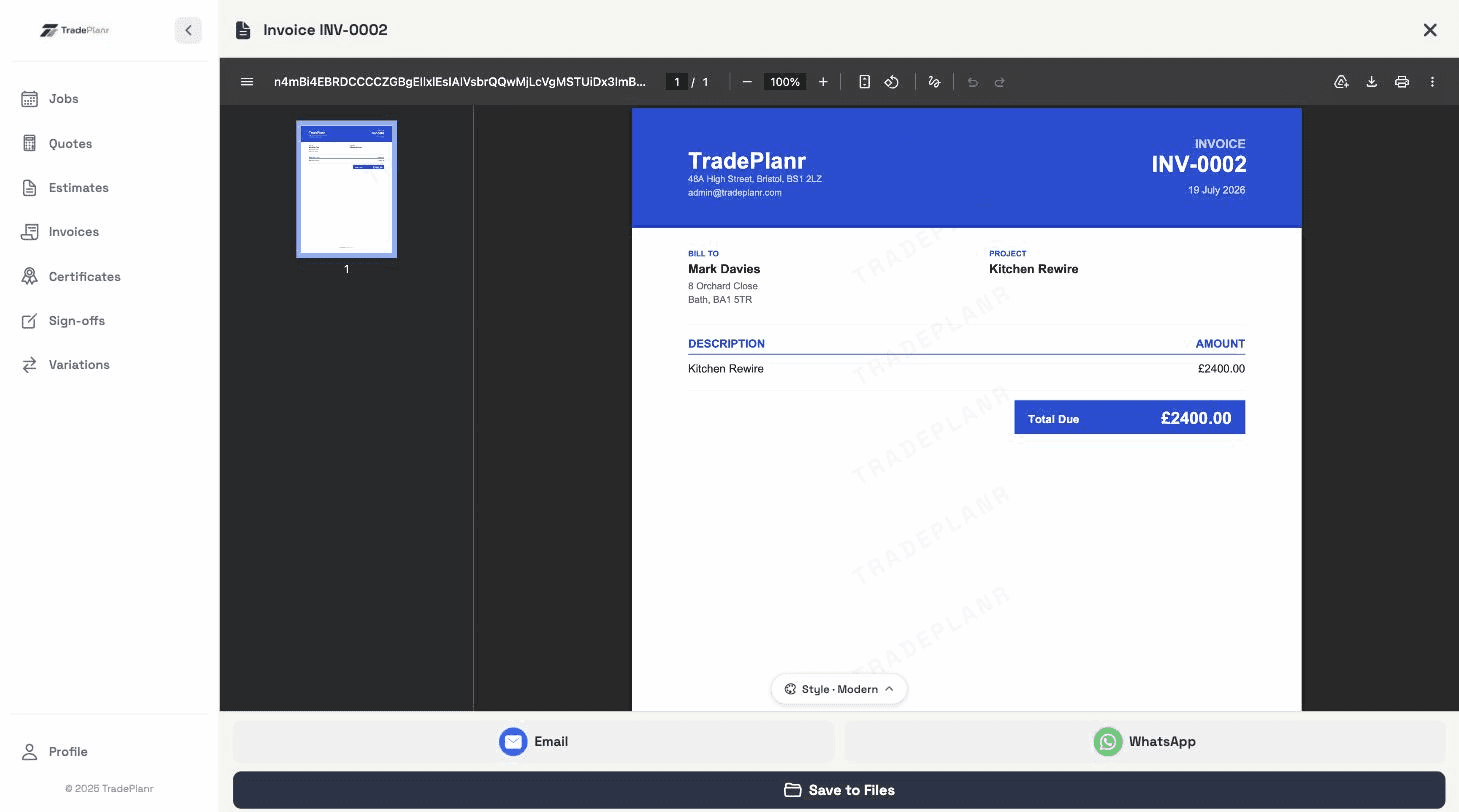1459x812 pixels.
Task: Click the Save to Files button
Action: point(839,790)
